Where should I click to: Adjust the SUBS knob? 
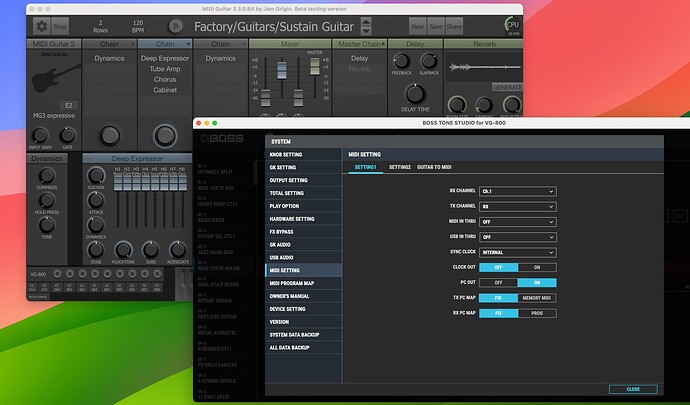(x=150, y=250)
